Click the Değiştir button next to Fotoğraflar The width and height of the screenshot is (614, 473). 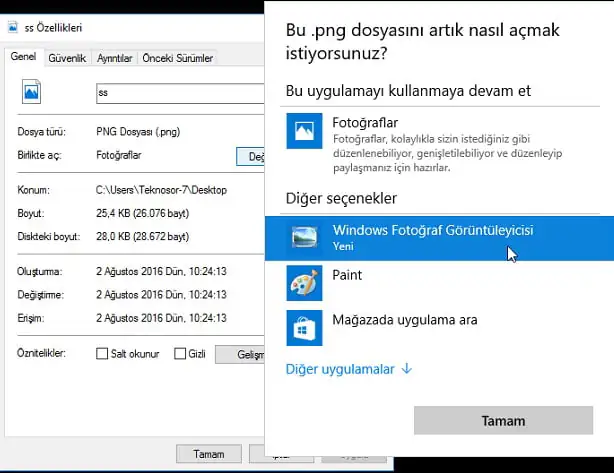tap(251, 157)
